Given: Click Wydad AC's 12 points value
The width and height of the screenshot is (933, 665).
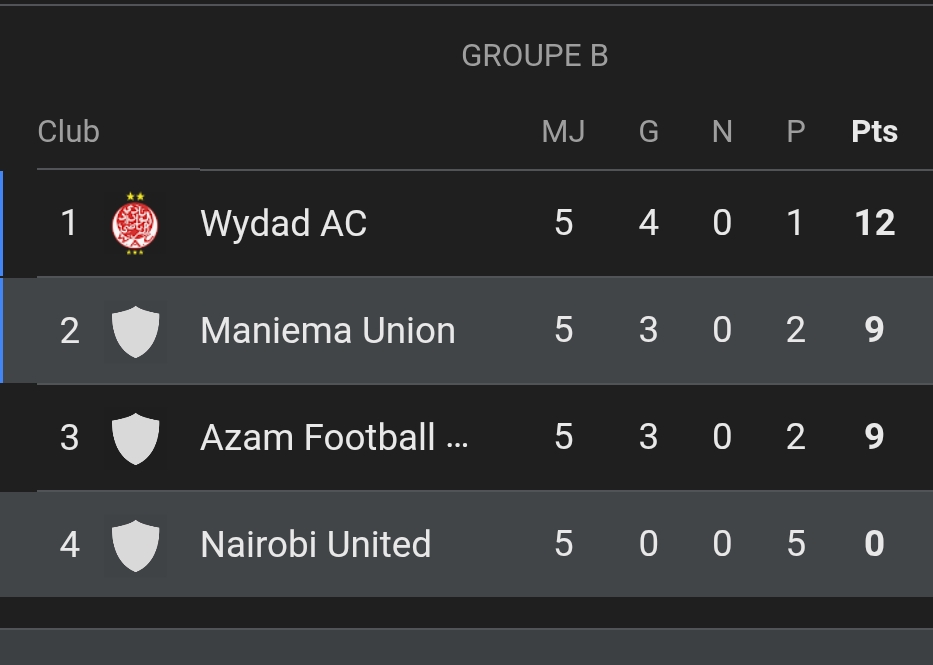Looking at the screenshot, I should 874,223.
